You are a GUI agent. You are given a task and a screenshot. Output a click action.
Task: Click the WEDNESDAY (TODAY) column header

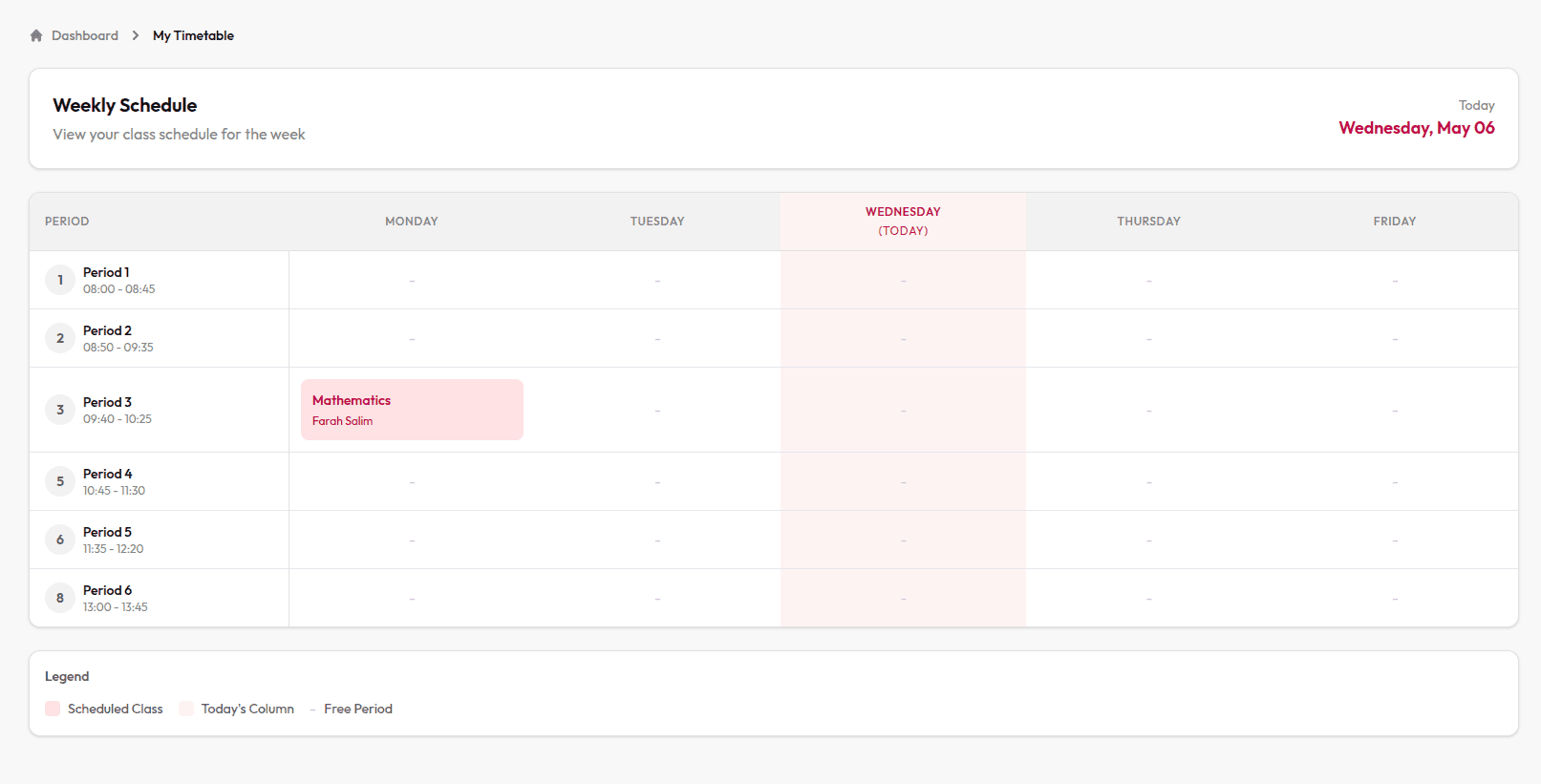pyautogui.click(x=904, y=222)
